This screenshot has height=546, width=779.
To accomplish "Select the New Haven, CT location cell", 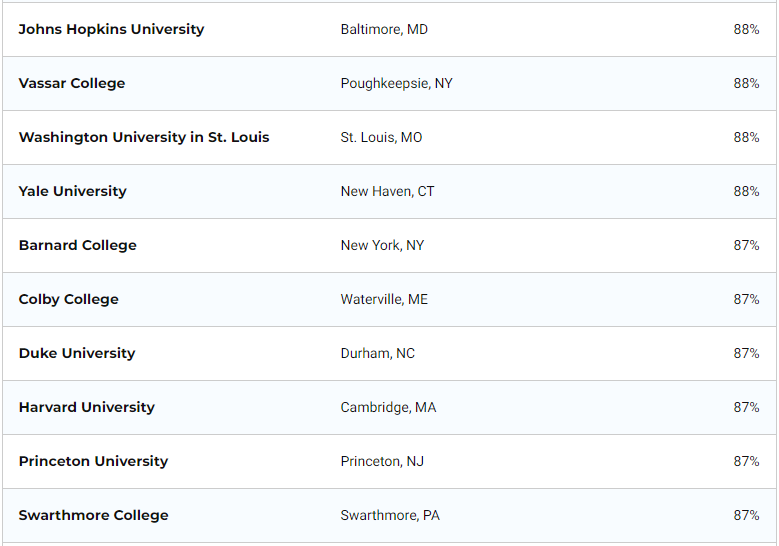I will pyautogui.click(x=387, y=191).
